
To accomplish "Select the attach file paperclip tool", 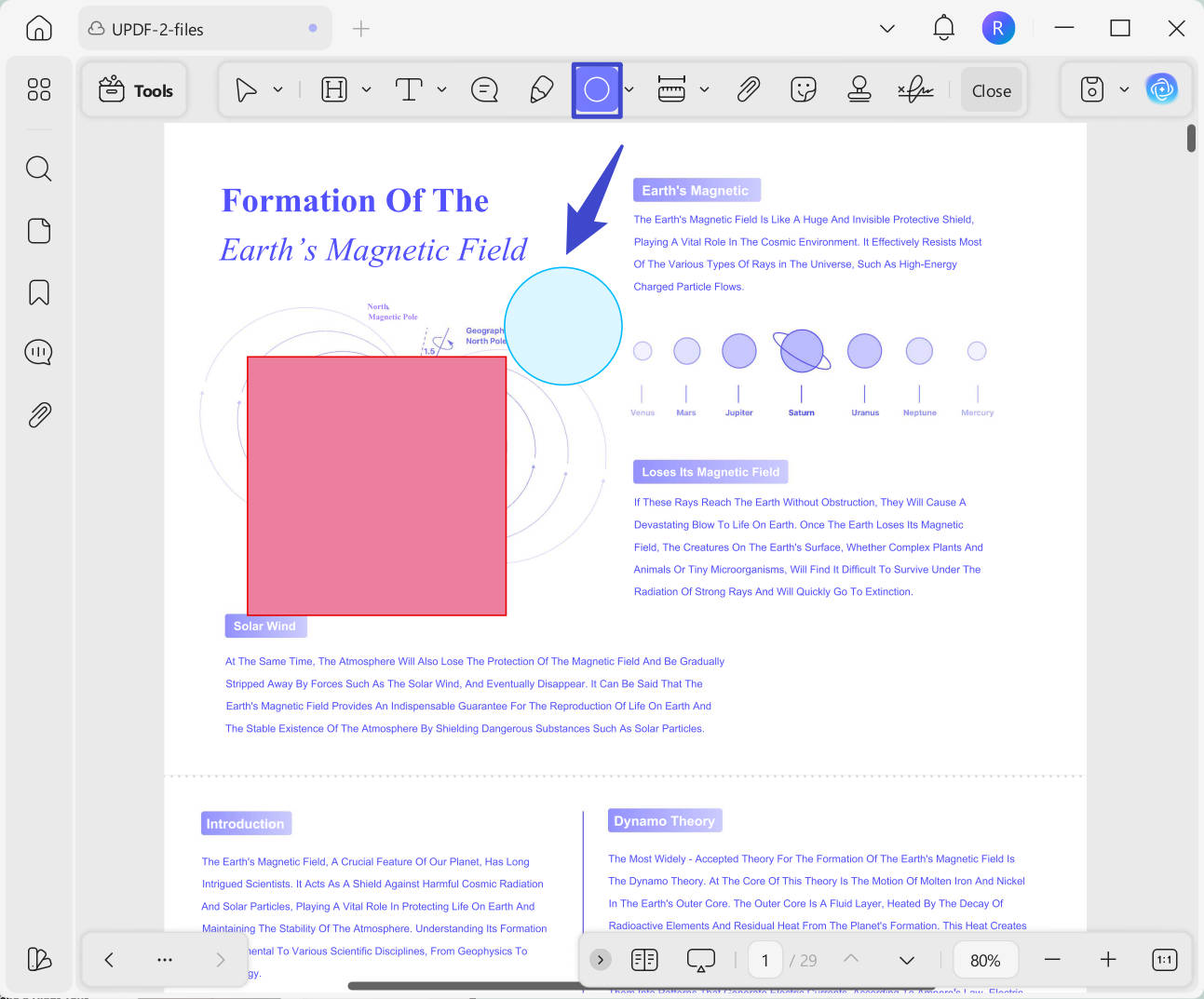I will coord(748,89).
